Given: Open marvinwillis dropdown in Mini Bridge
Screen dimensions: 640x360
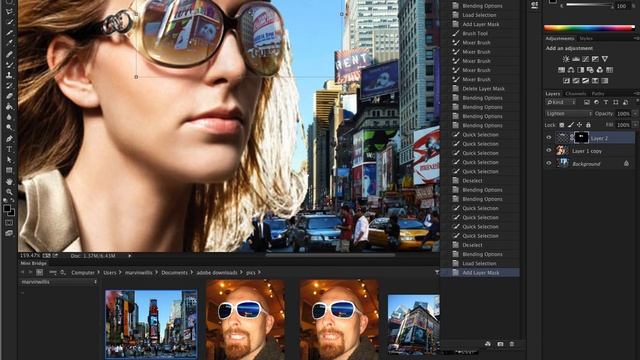Looking at the screenshot, I should coord(58,282).
